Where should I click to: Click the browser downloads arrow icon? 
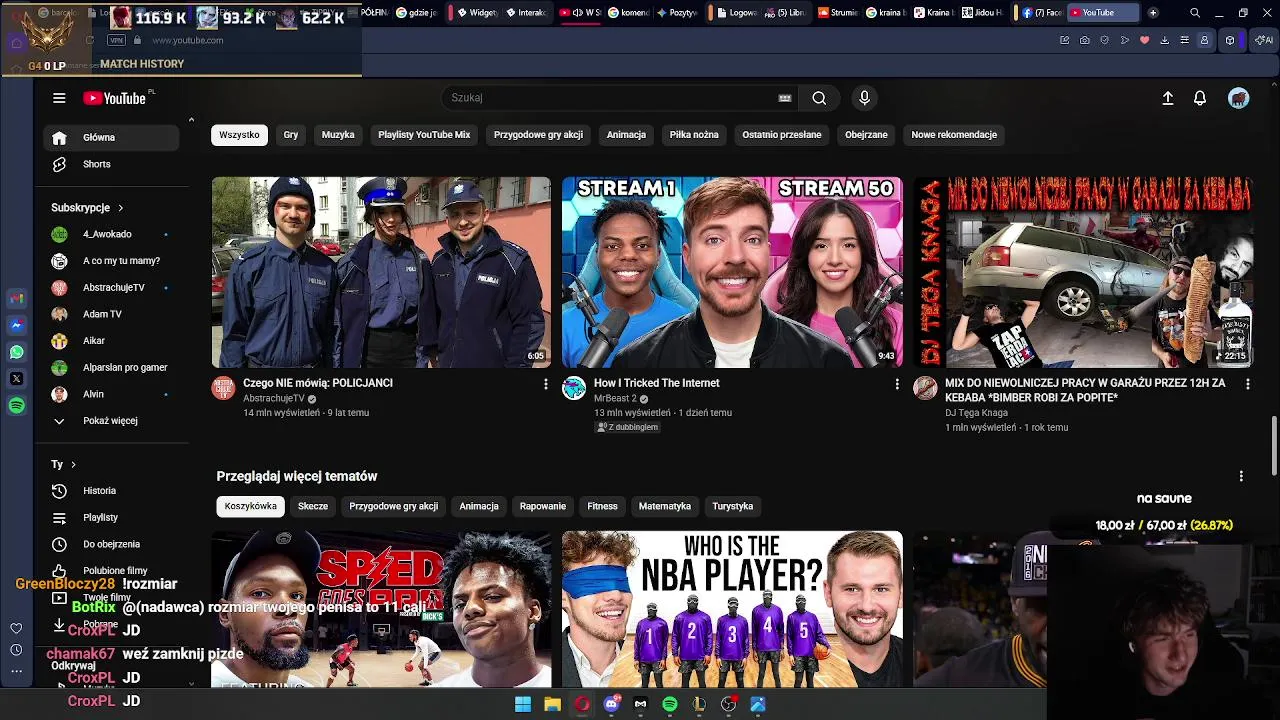click(1164, 40)
